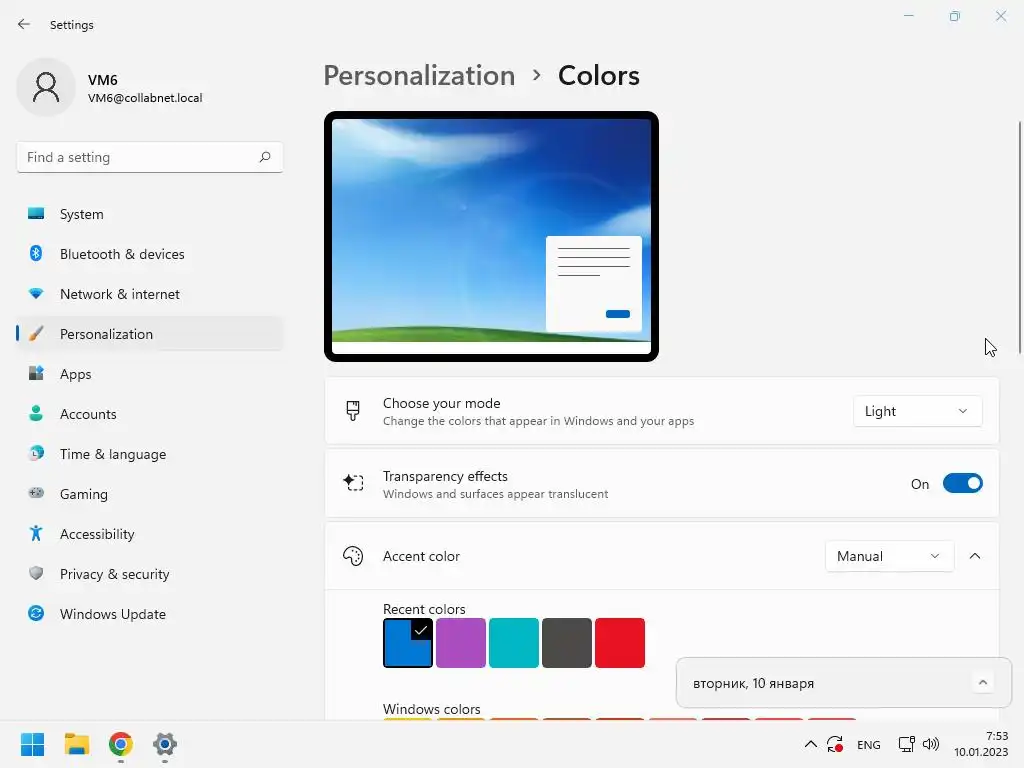Click the Windows Update sync icon
The height and width of the screenshot is (768, 1024).
36,613
